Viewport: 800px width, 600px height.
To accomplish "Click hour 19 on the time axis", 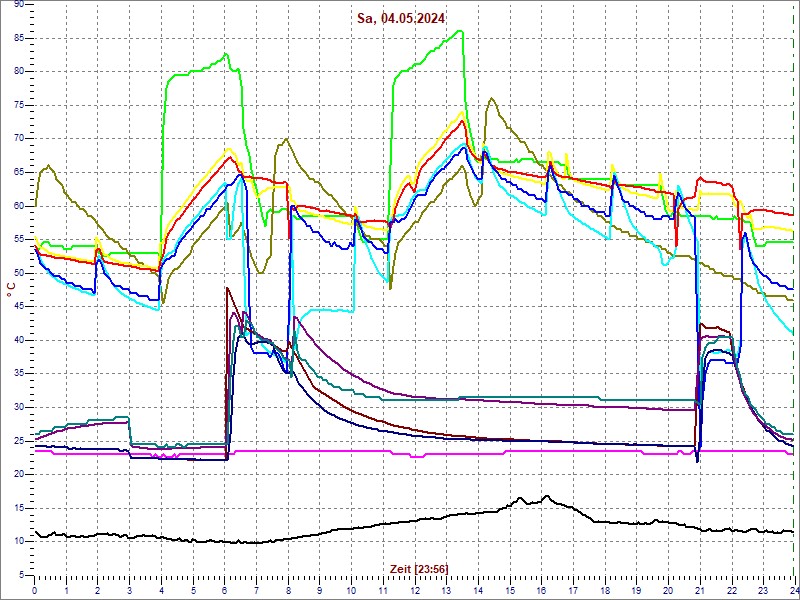I will pos(636,589).
